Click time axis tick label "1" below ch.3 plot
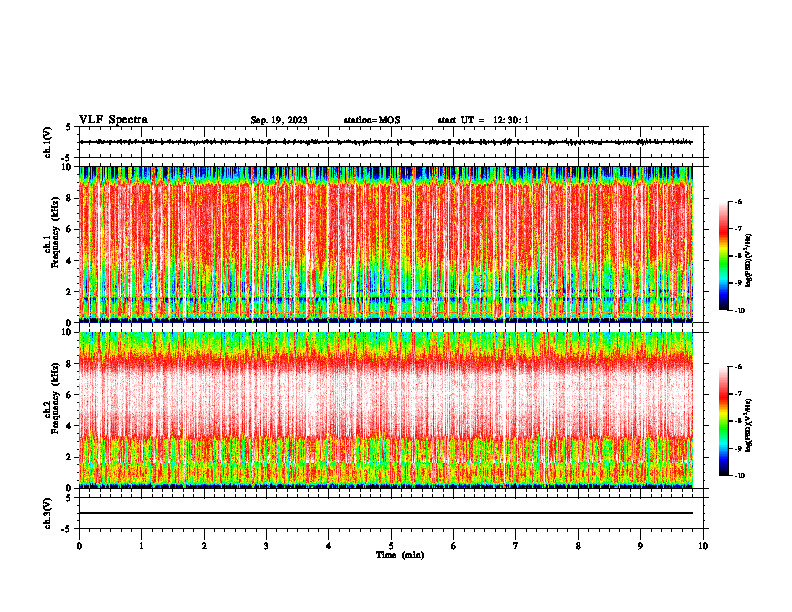This screenshot has width=792, height=612. tap(141, 546)
